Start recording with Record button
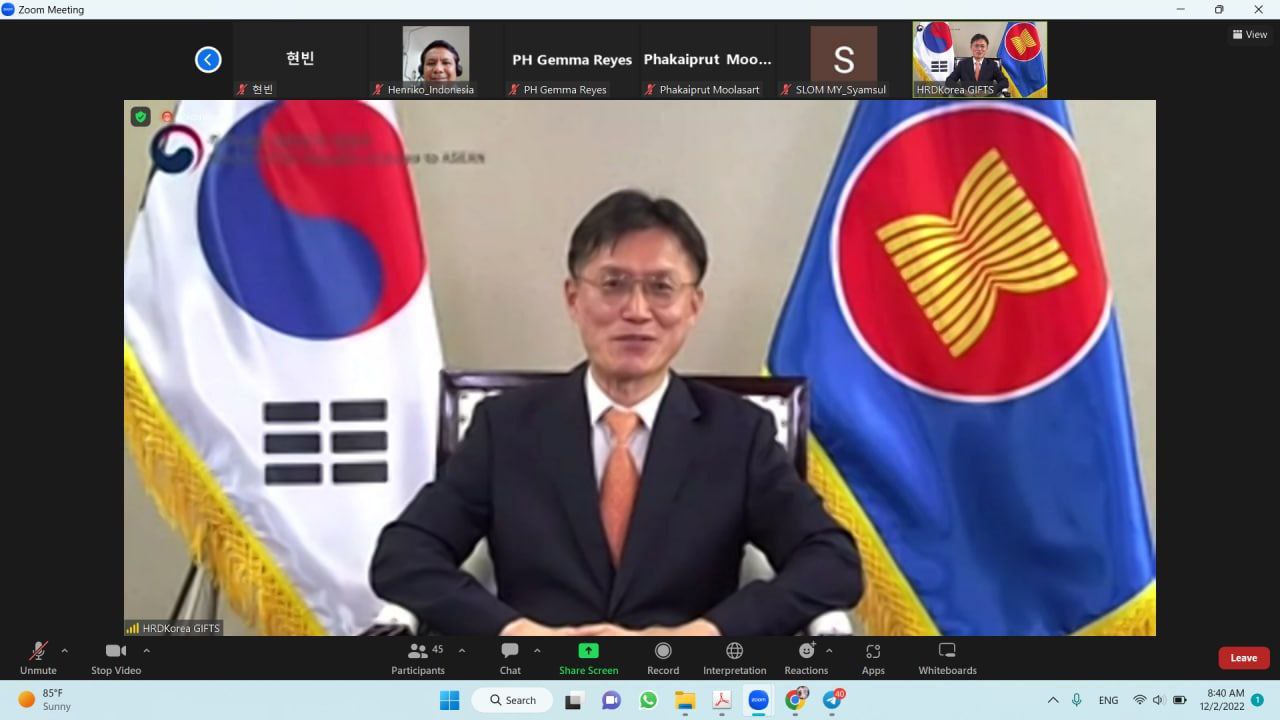 pyautogui.click(x=663, y=658)
